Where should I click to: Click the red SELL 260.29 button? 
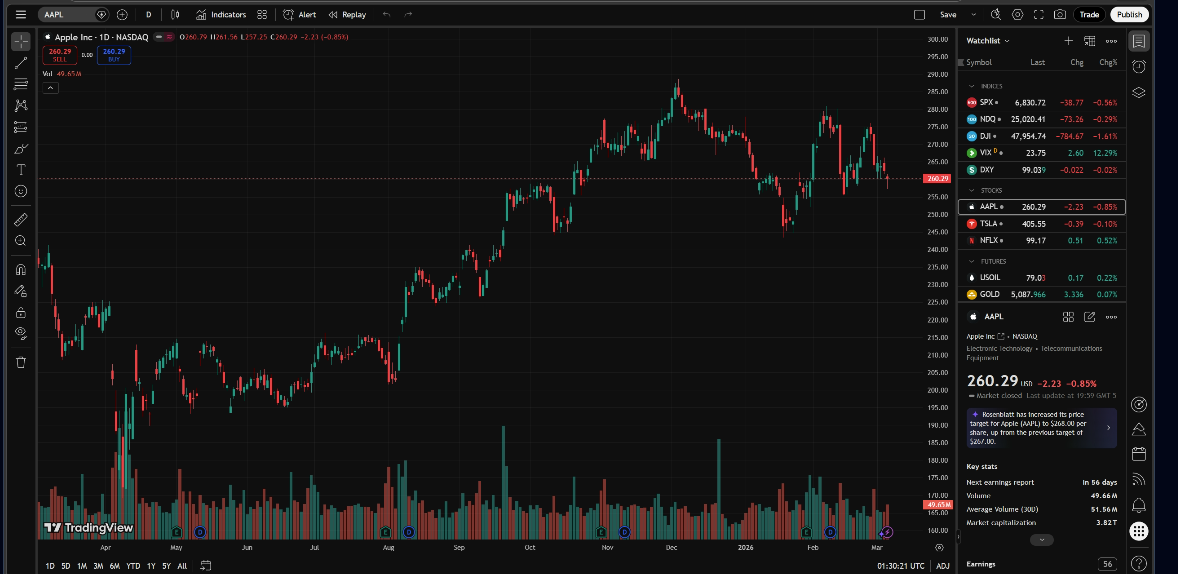click(59, 55)
